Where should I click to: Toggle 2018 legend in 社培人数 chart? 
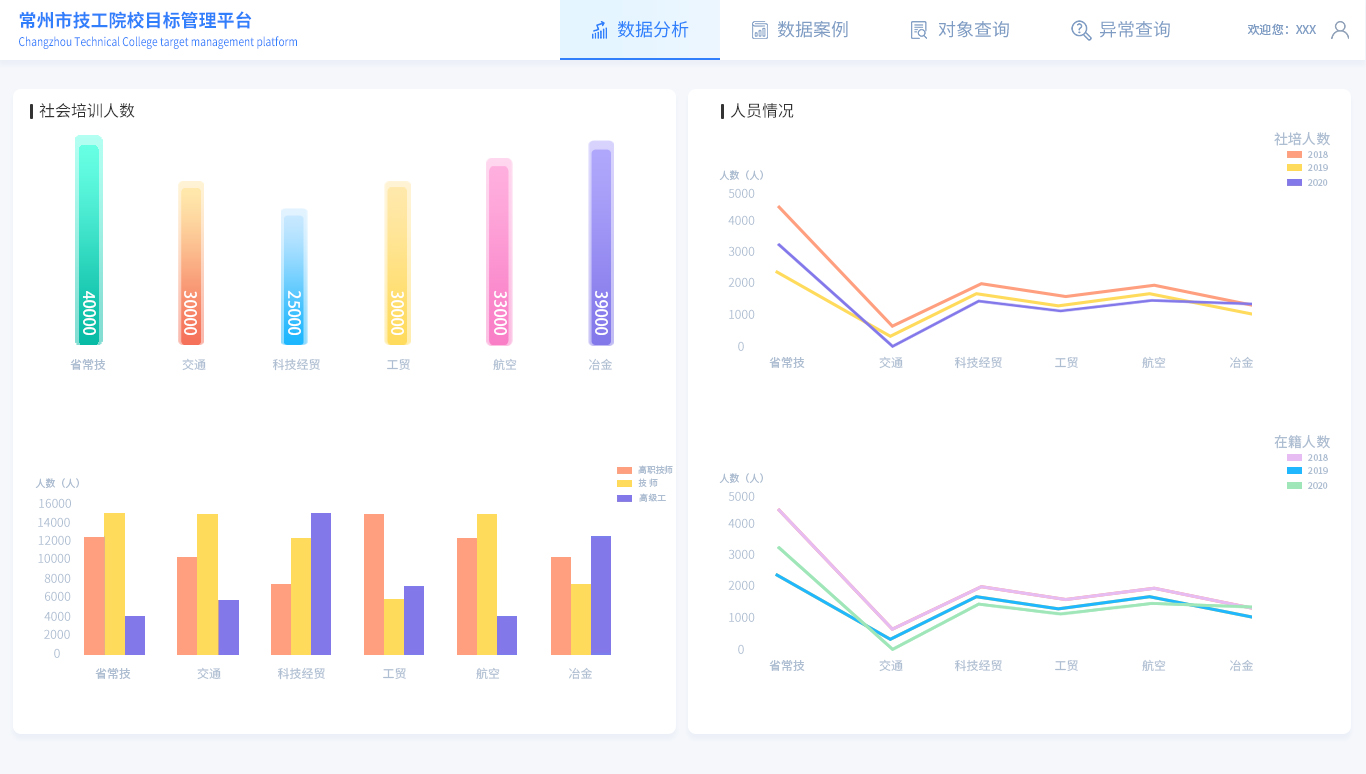coord(1307,155)
